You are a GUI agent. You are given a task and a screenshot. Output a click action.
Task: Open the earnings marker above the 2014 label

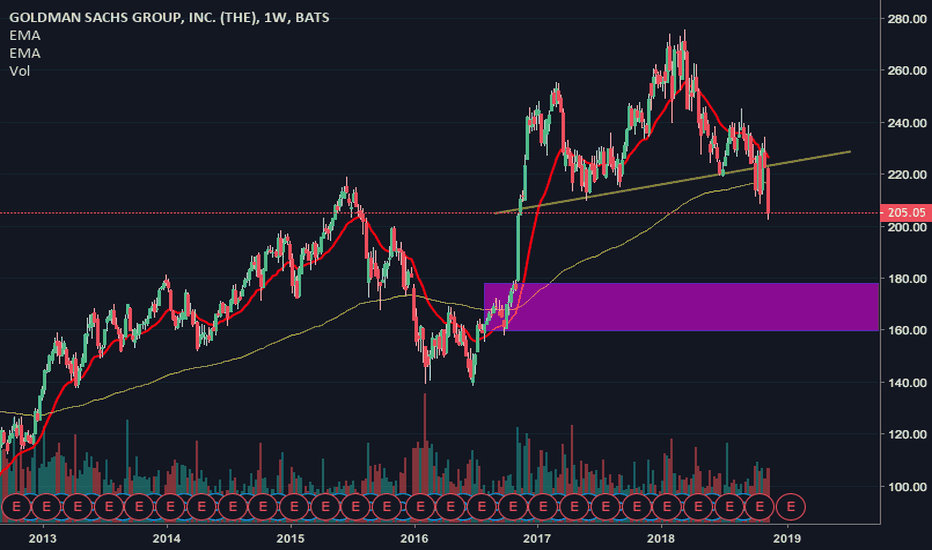[171, 507]
